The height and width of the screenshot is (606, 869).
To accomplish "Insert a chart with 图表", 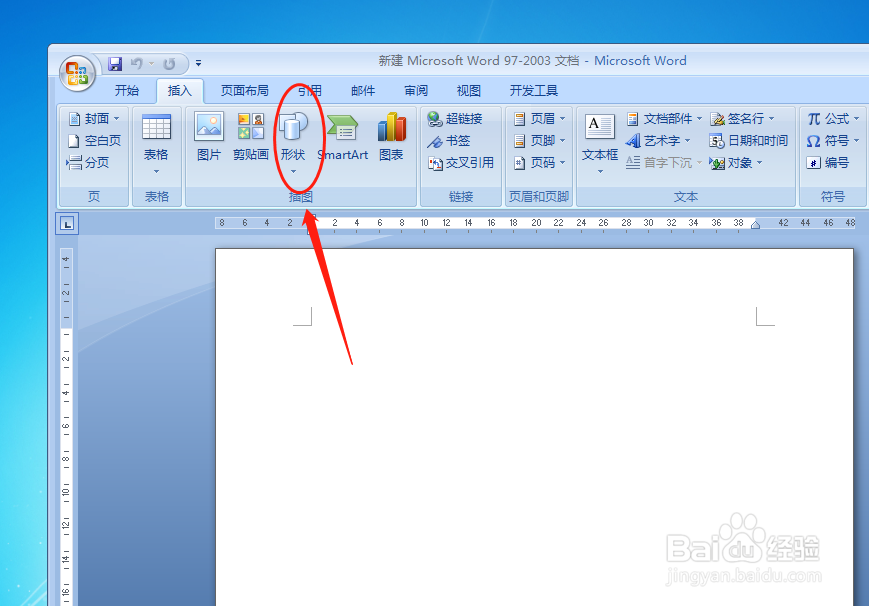I will tap(391, 137).
